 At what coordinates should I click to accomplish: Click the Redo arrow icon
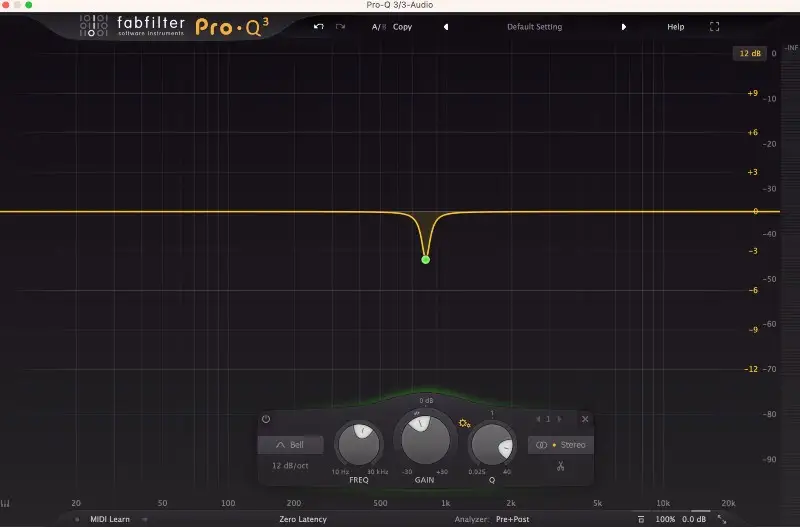point(341,27)
